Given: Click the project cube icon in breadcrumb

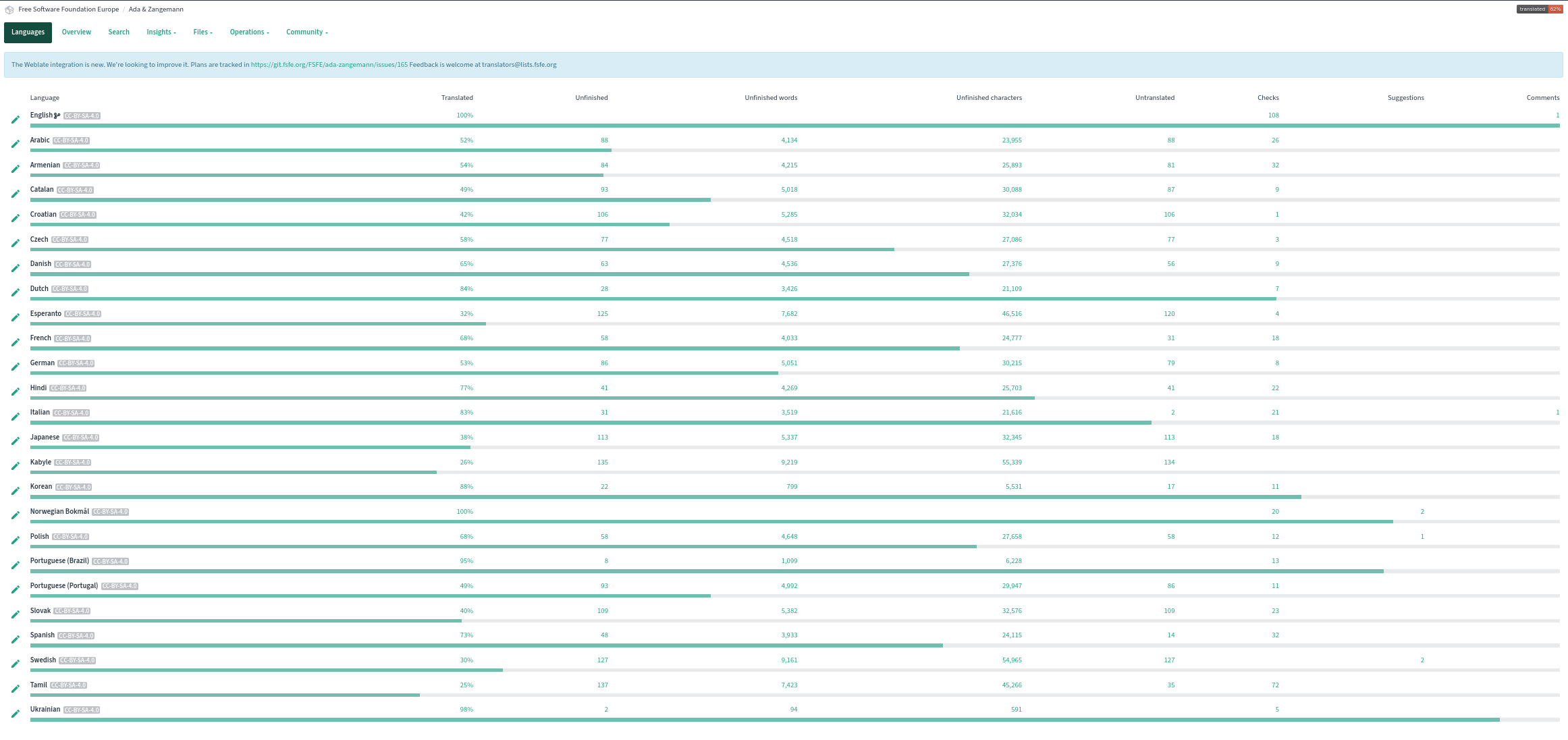Looking at the screenshot, I should click(9, 9).
